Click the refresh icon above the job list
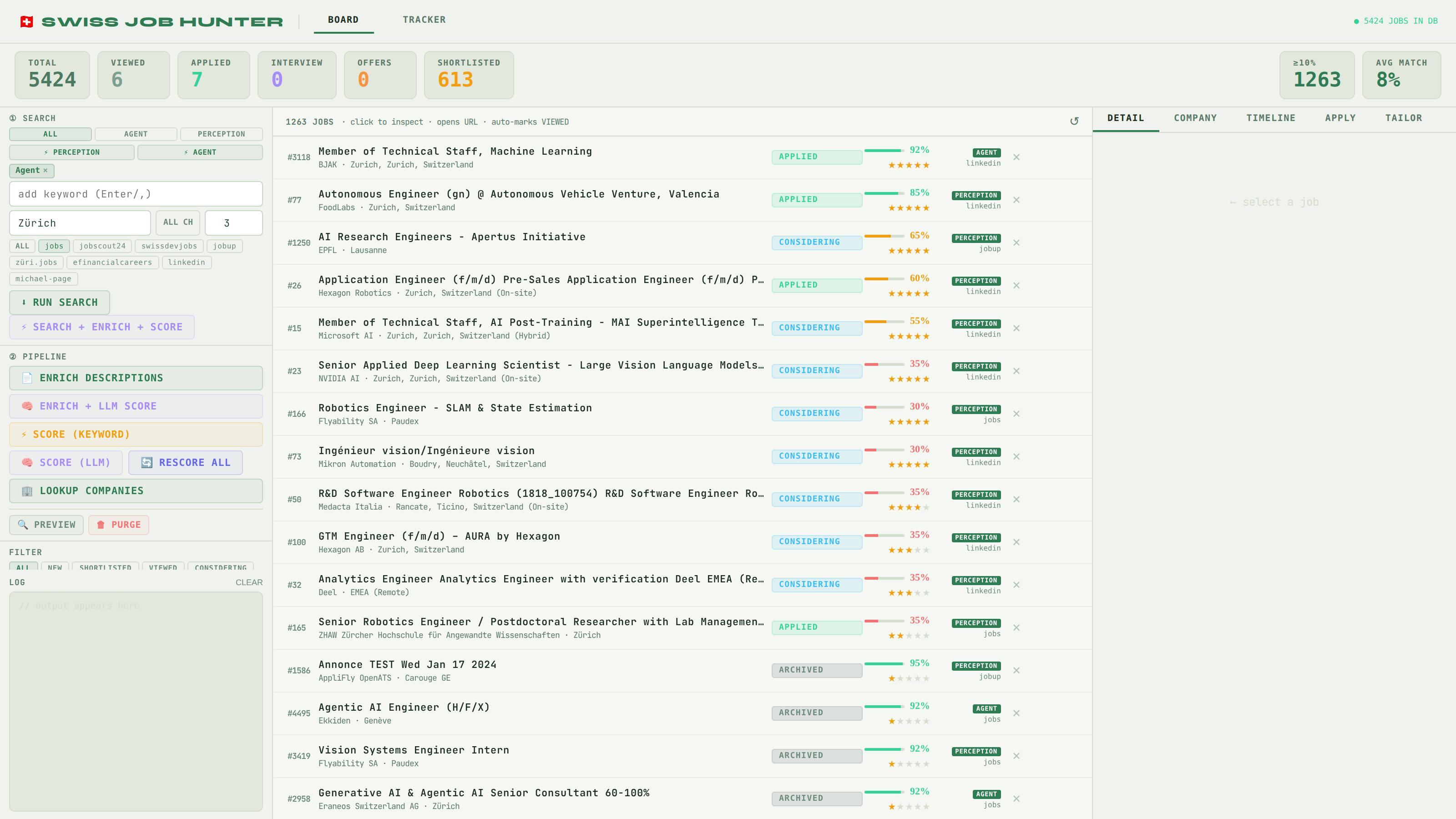The width and height of the screenshot is (1456, 819). pyautogui.click(x=1074, y=121)
